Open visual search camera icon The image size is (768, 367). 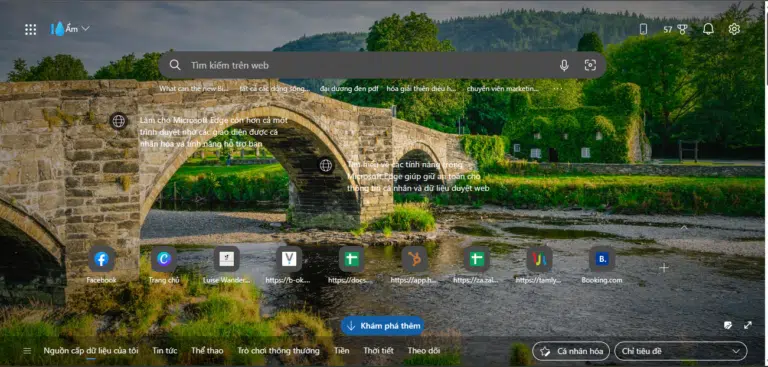590,65
